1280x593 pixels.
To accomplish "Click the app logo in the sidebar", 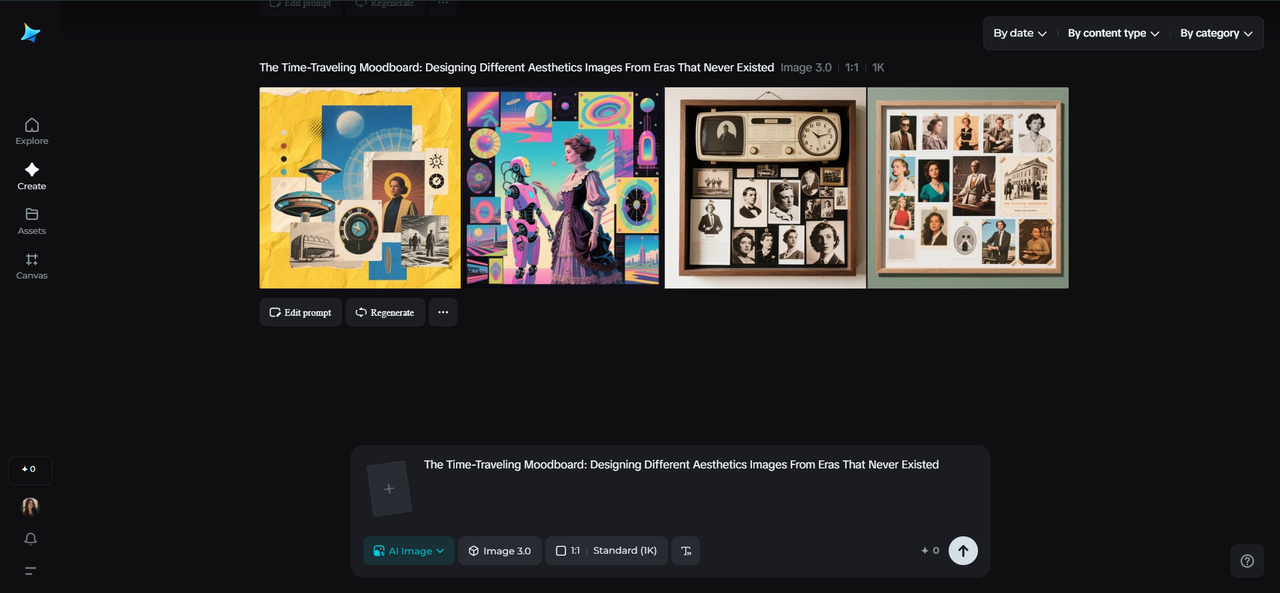I will pos(31,33).
